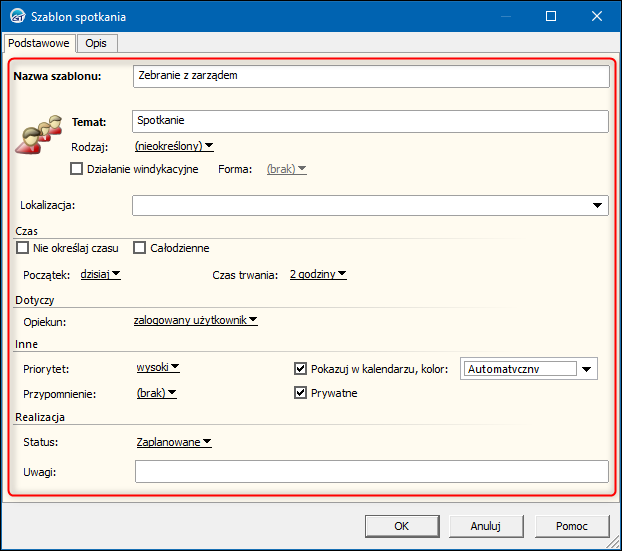622x551 pixels.
Task: Close the Szablon spotkania dialog
Action: pyautogui.click(x=597, y=16)
